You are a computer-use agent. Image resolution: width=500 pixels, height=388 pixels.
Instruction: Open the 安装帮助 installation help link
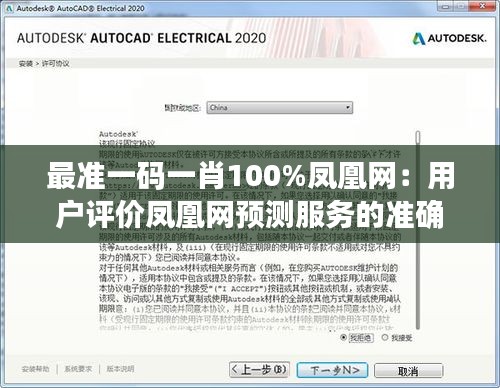pos(35,369)
